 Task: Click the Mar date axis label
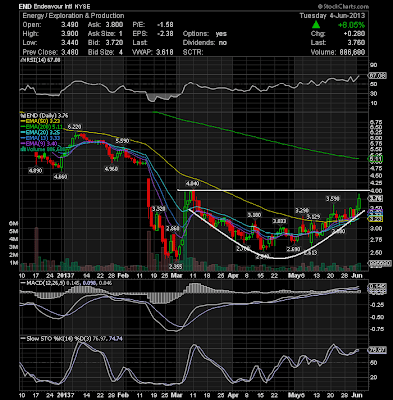coord(175,276)
